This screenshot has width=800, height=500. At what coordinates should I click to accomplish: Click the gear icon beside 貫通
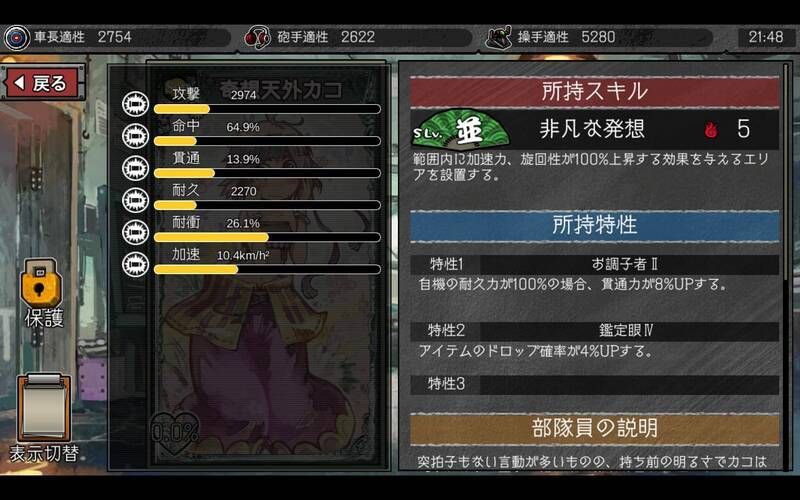135,168
